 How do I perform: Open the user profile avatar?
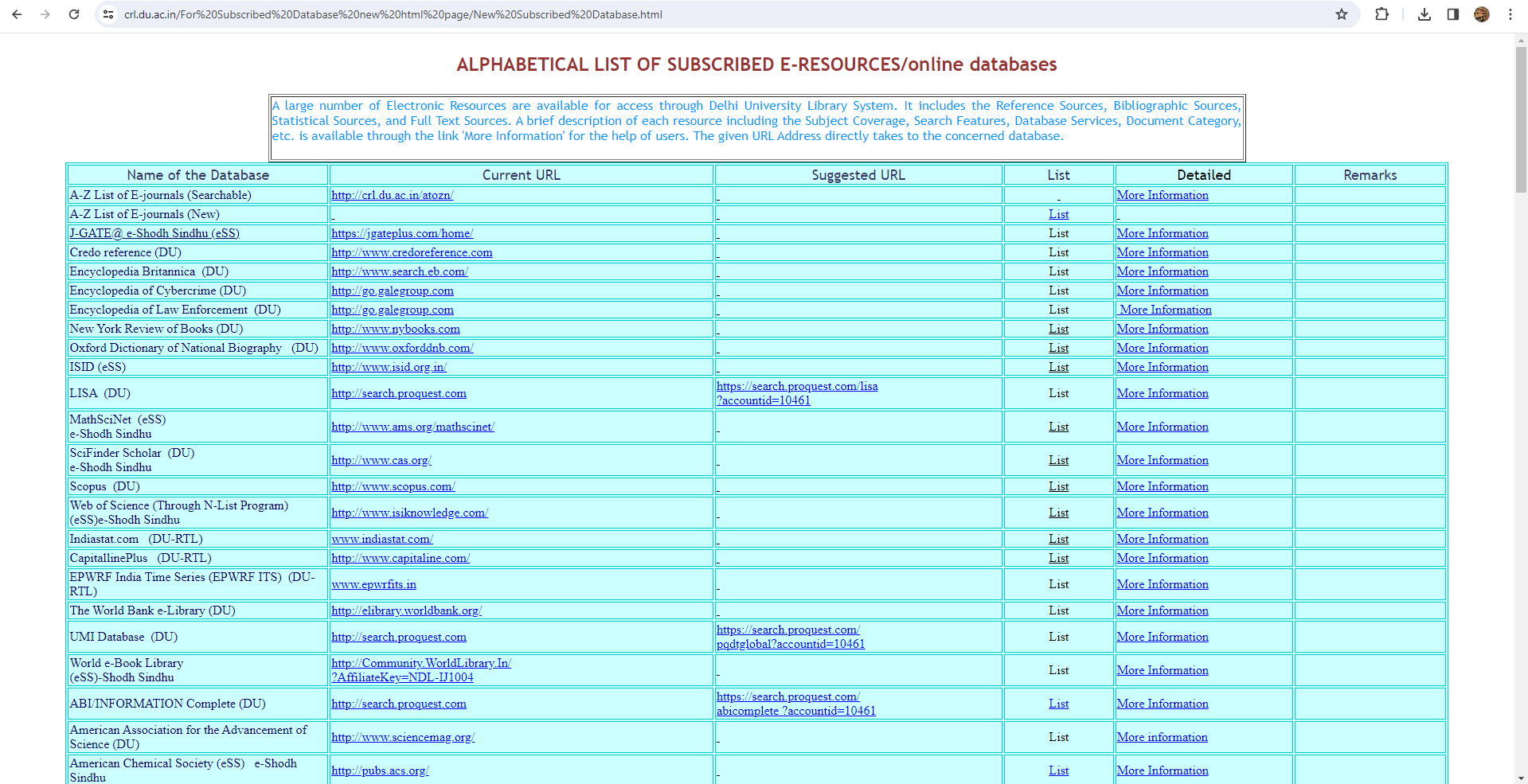coord(1482,14)
